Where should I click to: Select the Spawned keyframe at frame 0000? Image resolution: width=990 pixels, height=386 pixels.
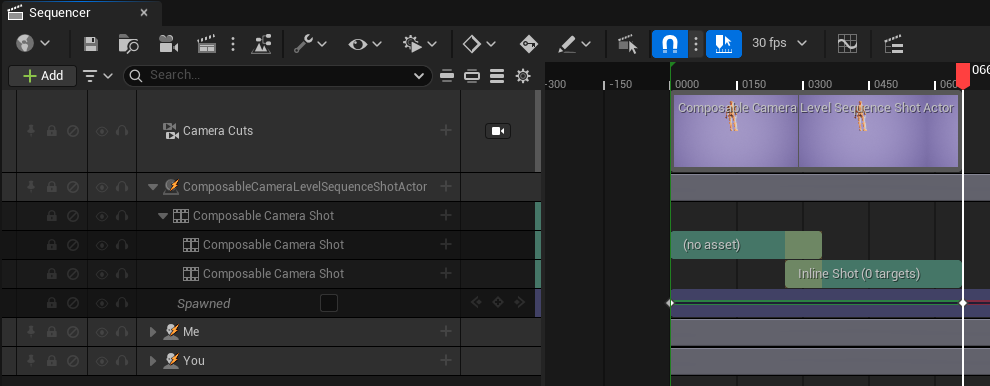671,303
